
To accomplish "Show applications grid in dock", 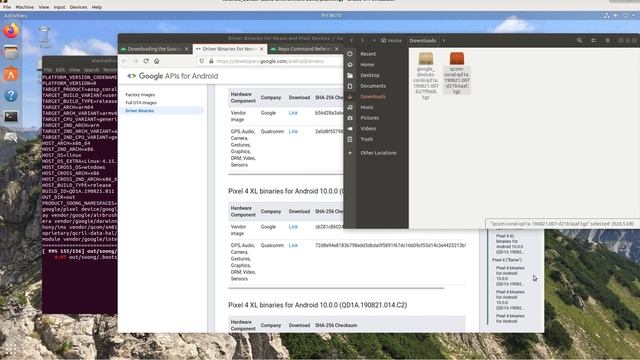I will [x=11, y=348].
